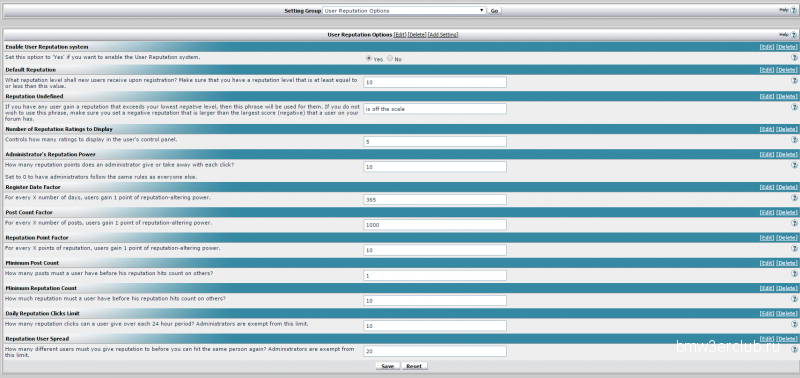
Task: Edit the Minimum Reputation Count setting
Action: pos(767,288)
